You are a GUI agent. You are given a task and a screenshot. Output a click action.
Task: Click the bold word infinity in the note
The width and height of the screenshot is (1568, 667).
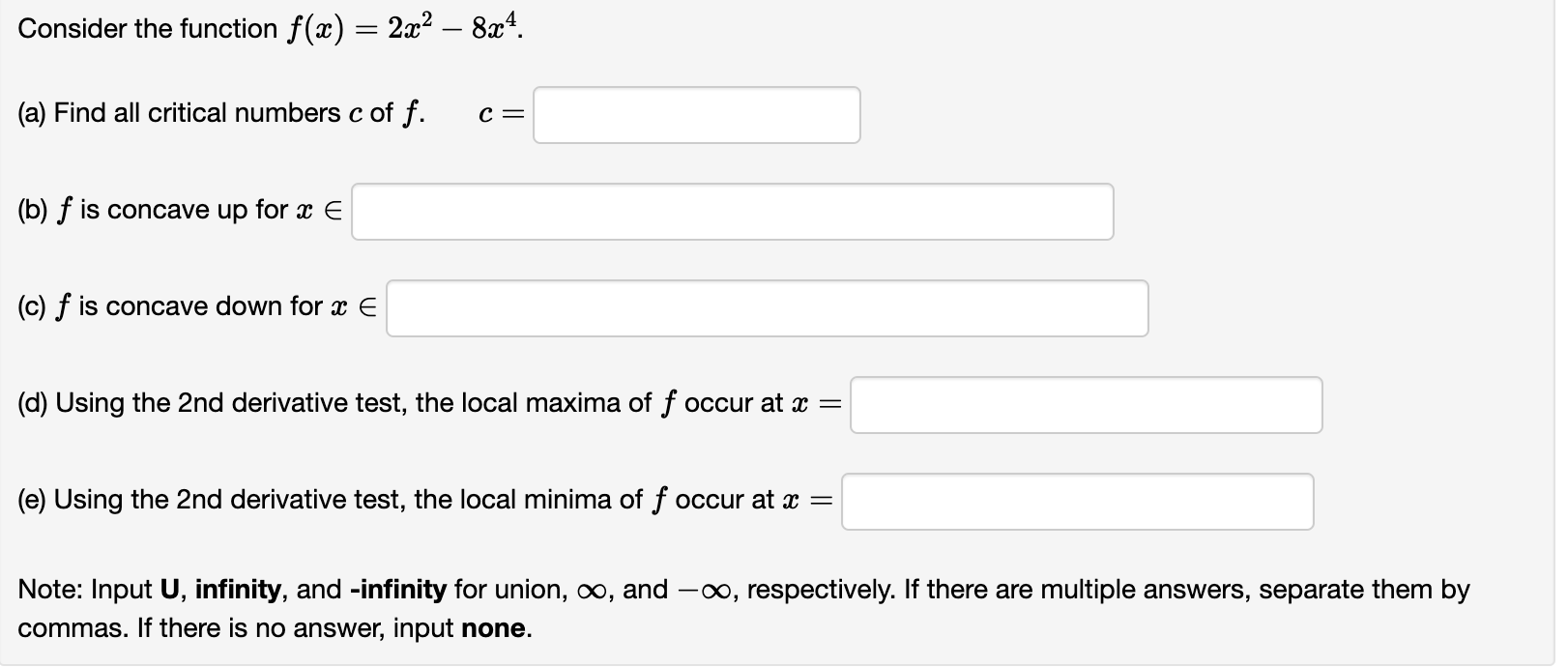click(237, 588)
